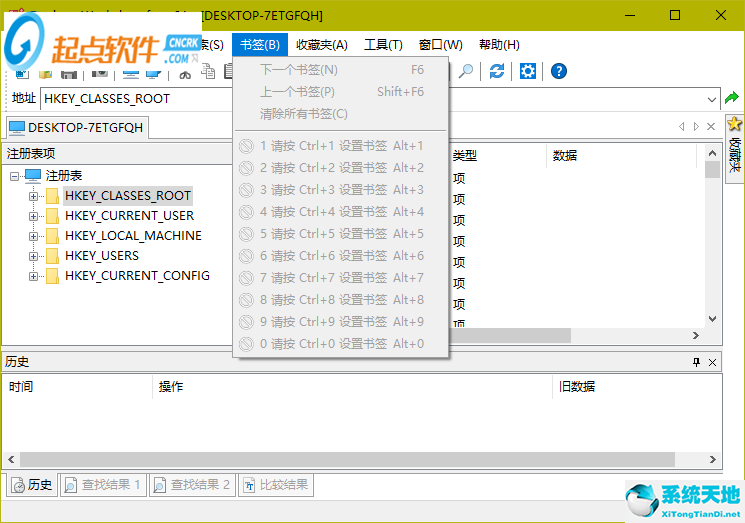Viewport: 745px width, 523px height.
Task: Select bookmark slot 9 Alt+9 entry
Action: pos(341,322)
